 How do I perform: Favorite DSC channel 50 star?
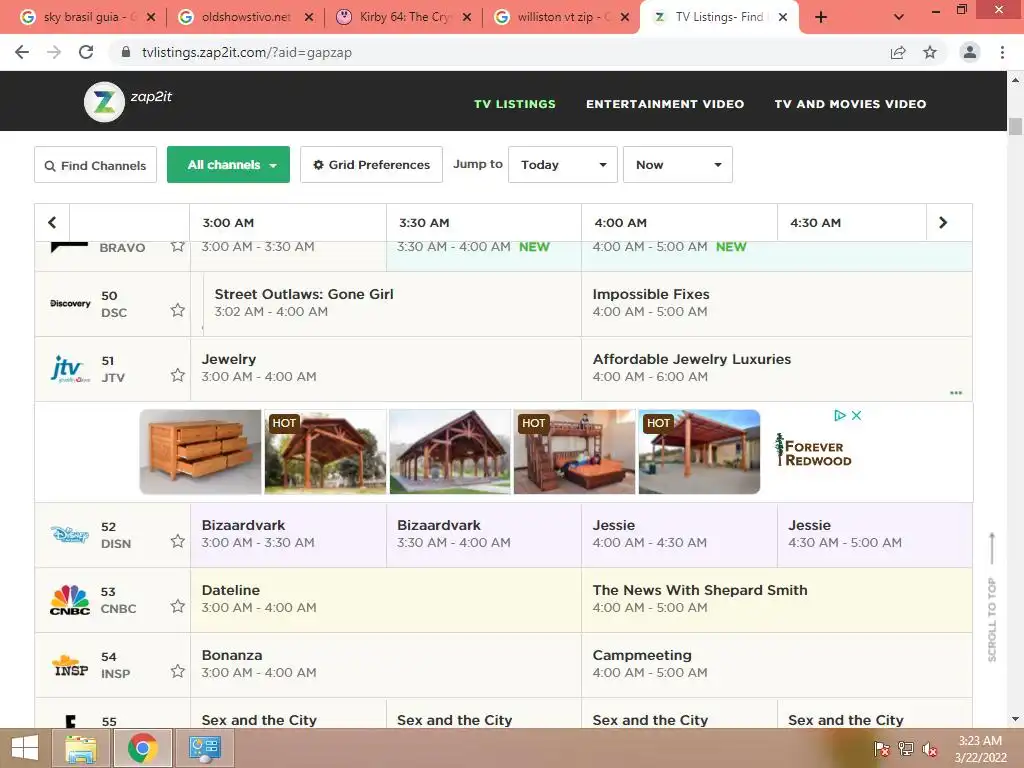177,310
